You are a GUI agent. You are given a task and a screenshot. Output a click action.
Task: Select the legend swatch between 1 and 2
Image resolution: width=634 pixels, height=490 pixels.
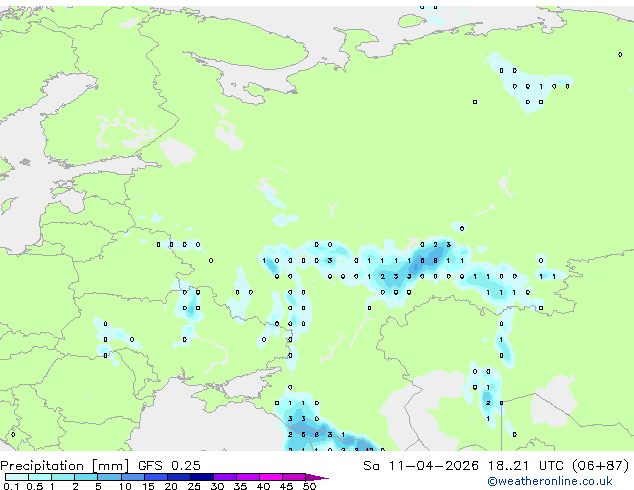point(63,477)
